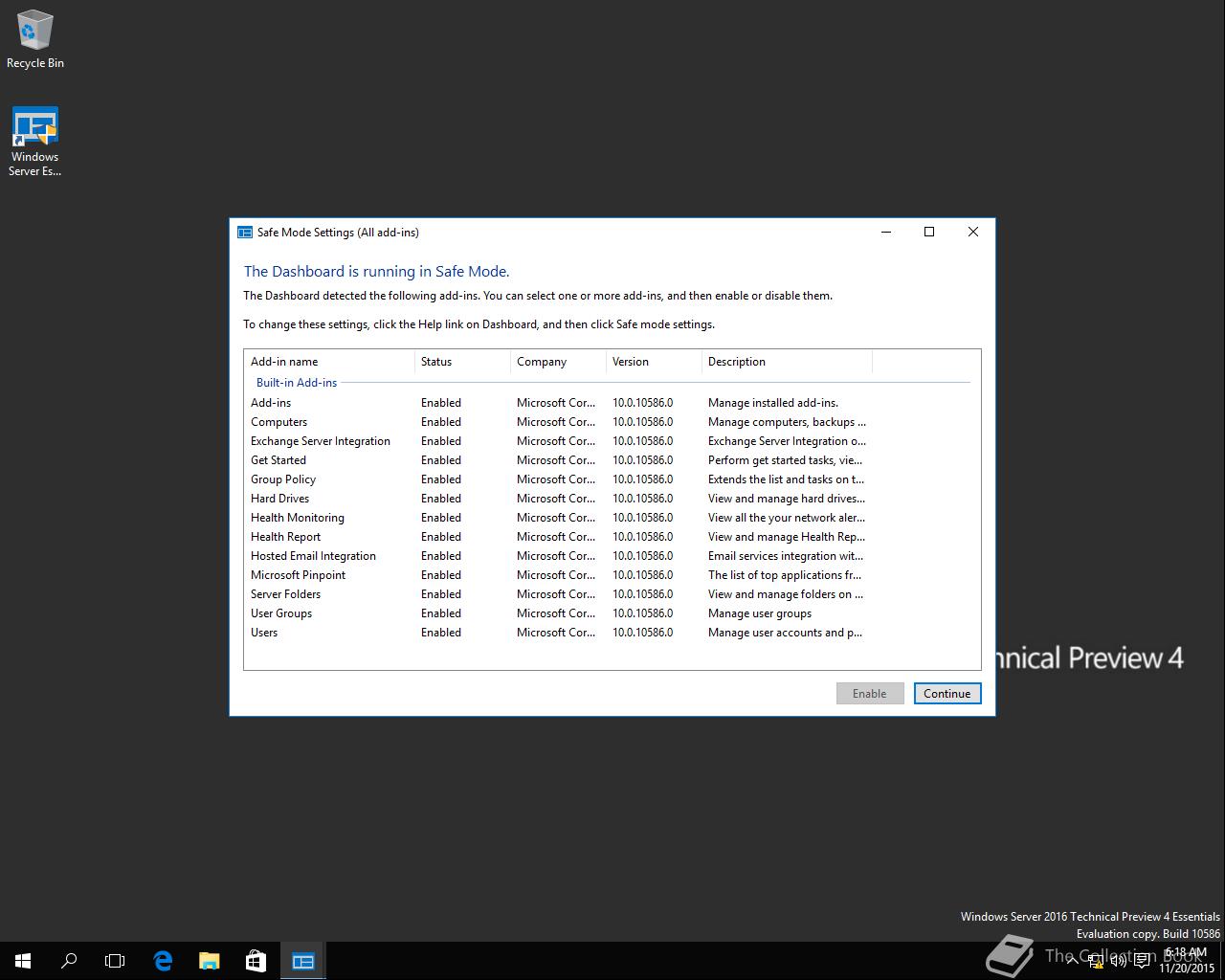Minimize the Safe Mode Settings window
This screenshot has width=1225, height=980.
click(x=886, y=232)
